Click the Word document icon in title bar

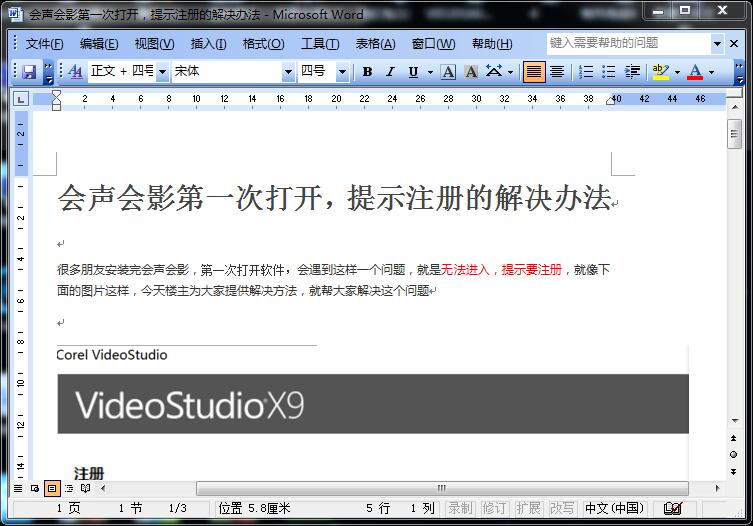point(15,13)
